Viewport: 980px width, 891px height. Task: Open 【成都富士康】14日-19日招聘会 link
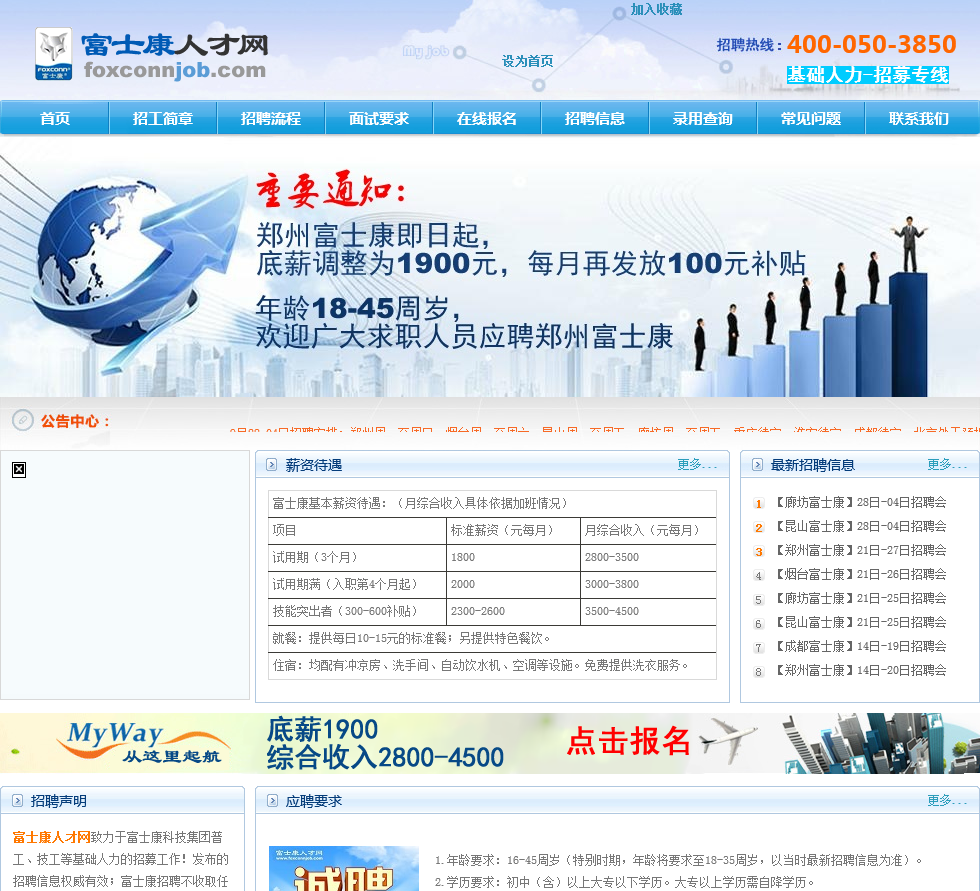(860, 646)
